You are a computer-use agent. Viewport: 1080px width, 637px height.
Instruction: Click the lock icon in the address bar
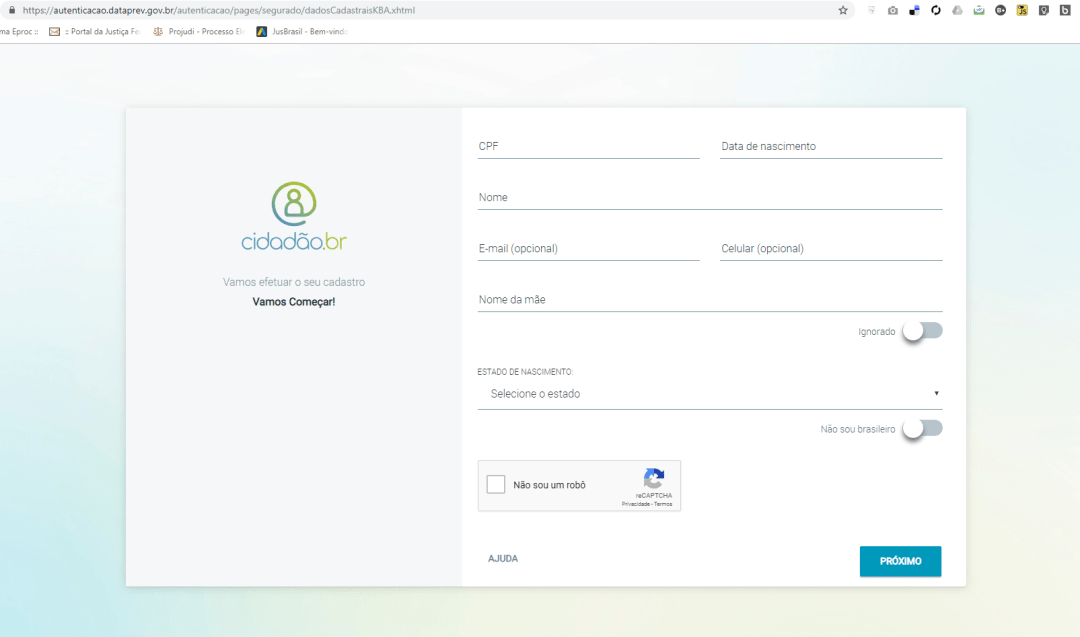tap(11, 10)
